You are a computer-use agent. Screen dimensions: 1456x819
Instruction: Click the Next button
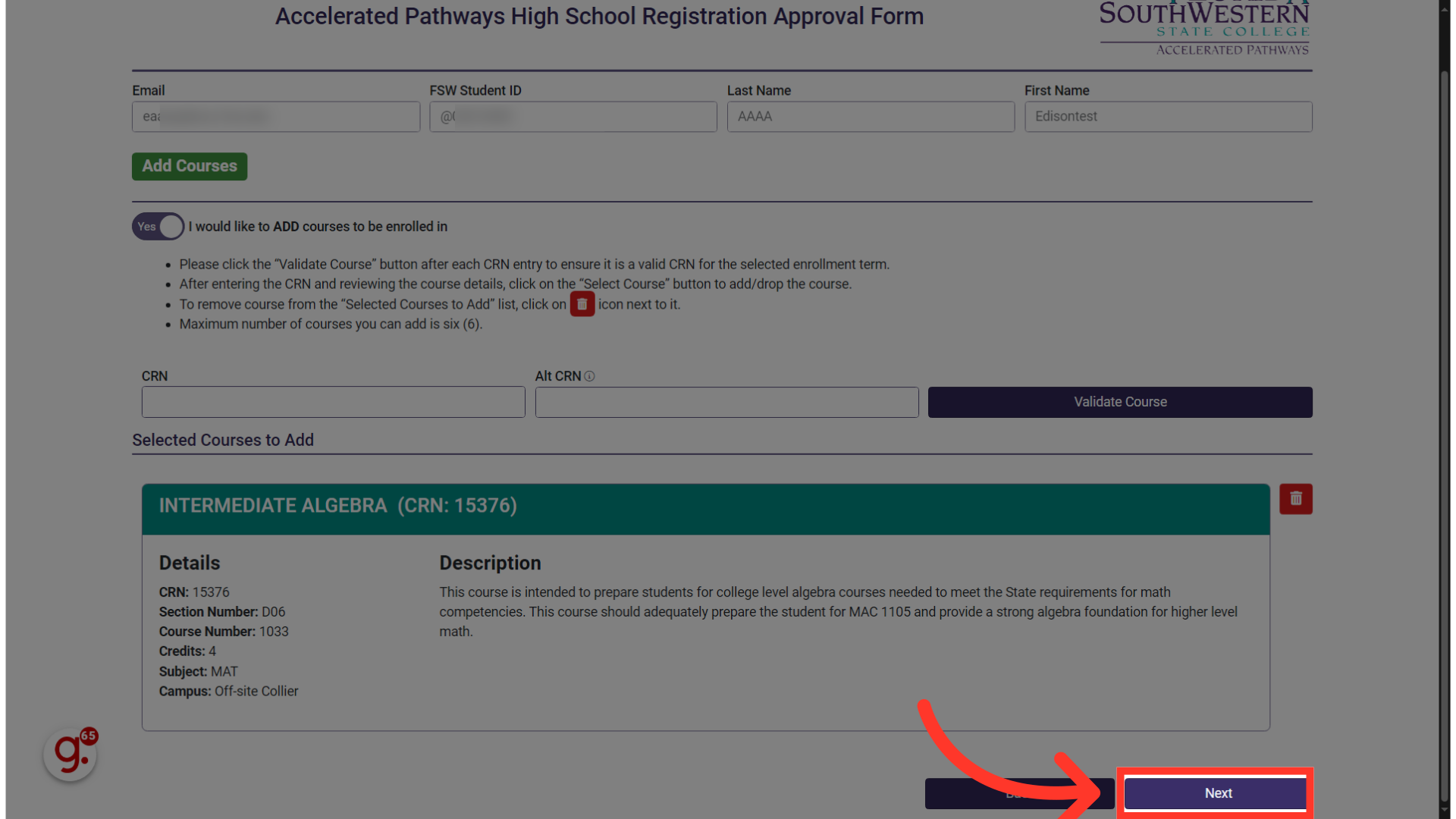tap(1216, 793)
